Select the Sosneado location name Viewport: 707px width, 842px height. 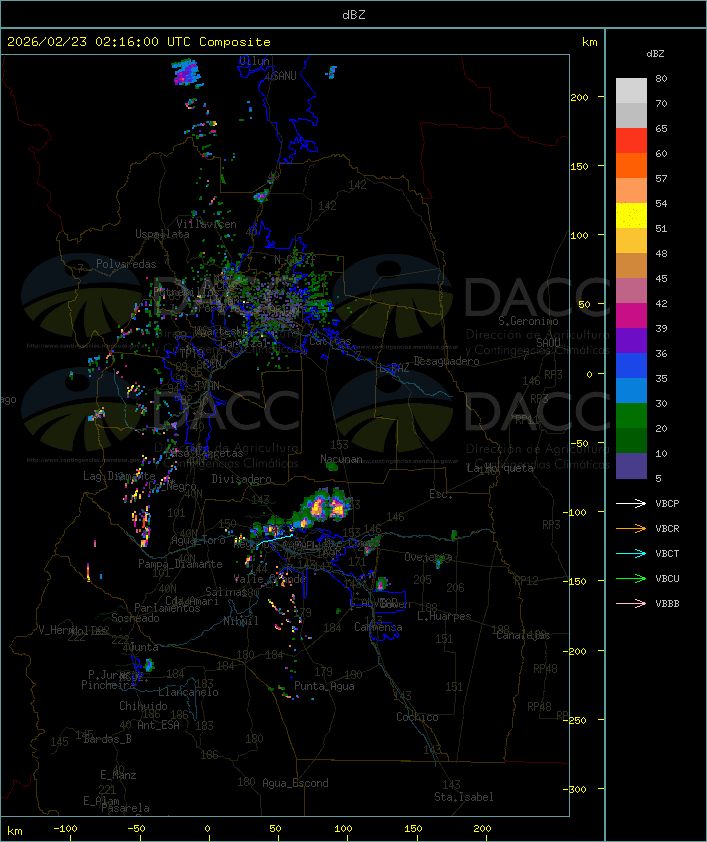click(x=135, y=618)
